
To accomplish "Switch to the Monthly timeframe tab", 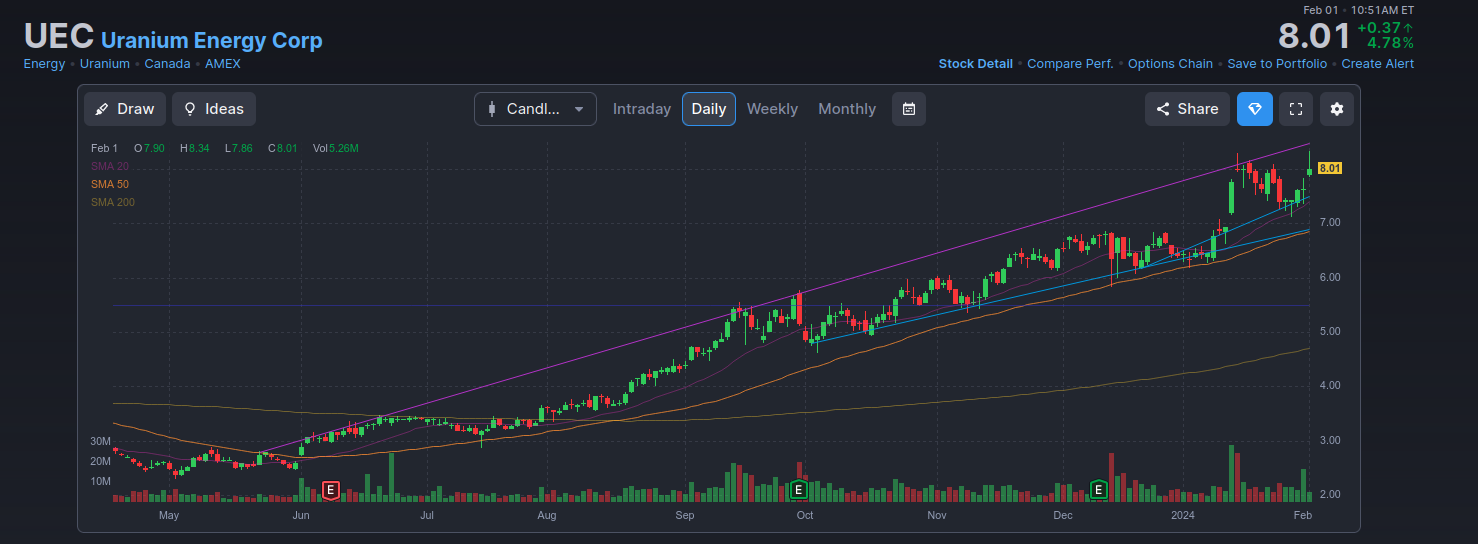I will 847,109.
